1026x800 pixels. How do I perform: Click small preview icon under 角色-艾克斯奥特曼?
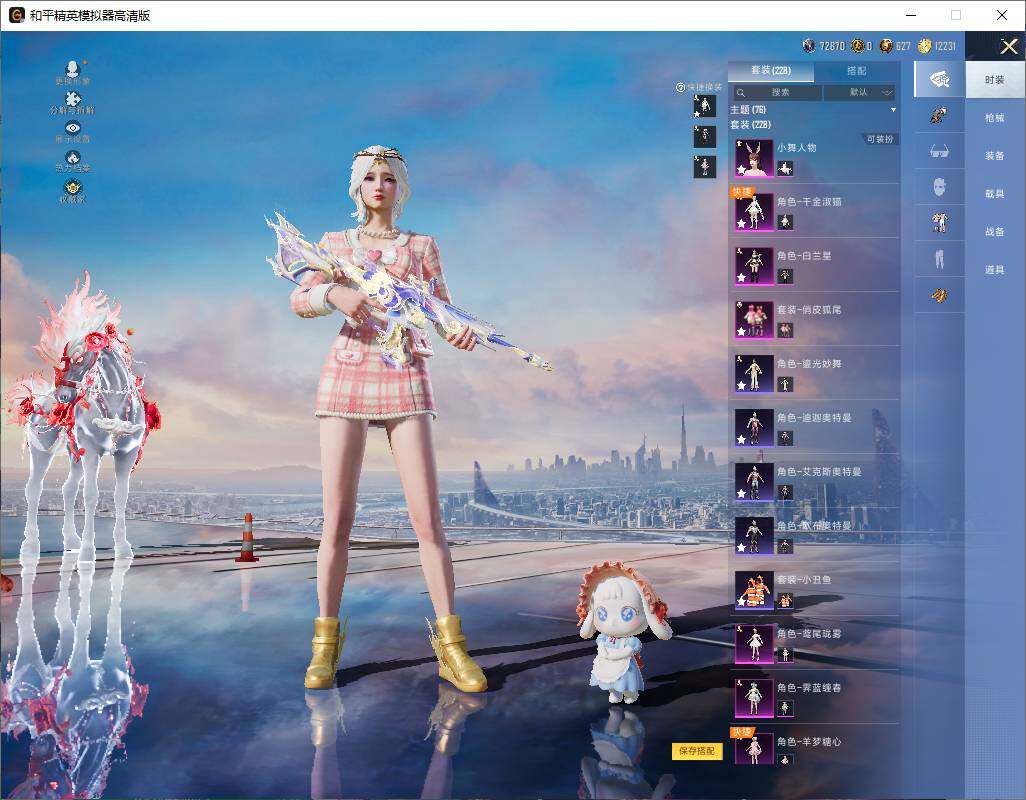[x=785, y=493]
